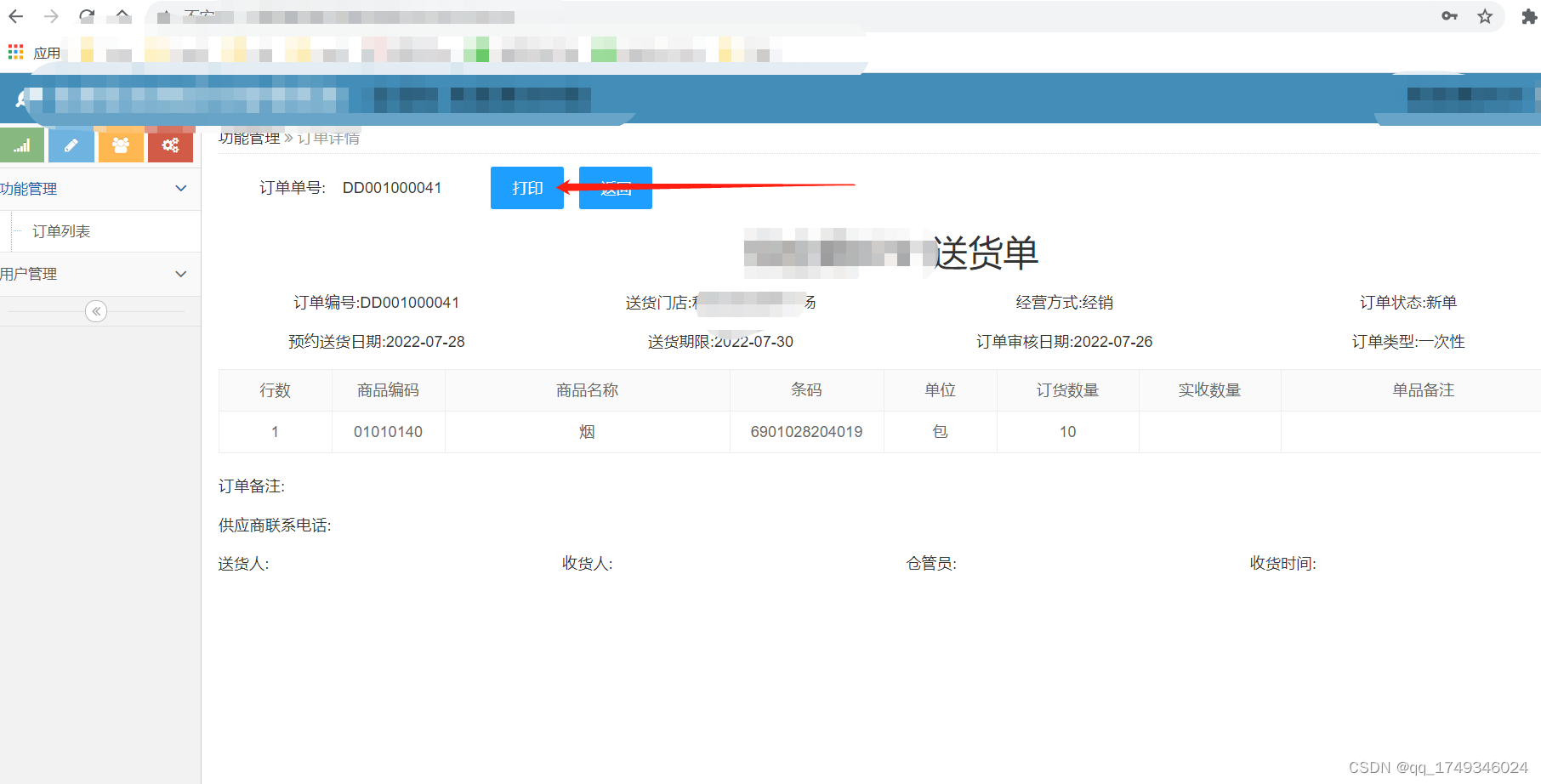Click the password key icon in address bar
The width and height of the screenshot is (1541, 784).
pyautogui.click(x=1450, y=16)
